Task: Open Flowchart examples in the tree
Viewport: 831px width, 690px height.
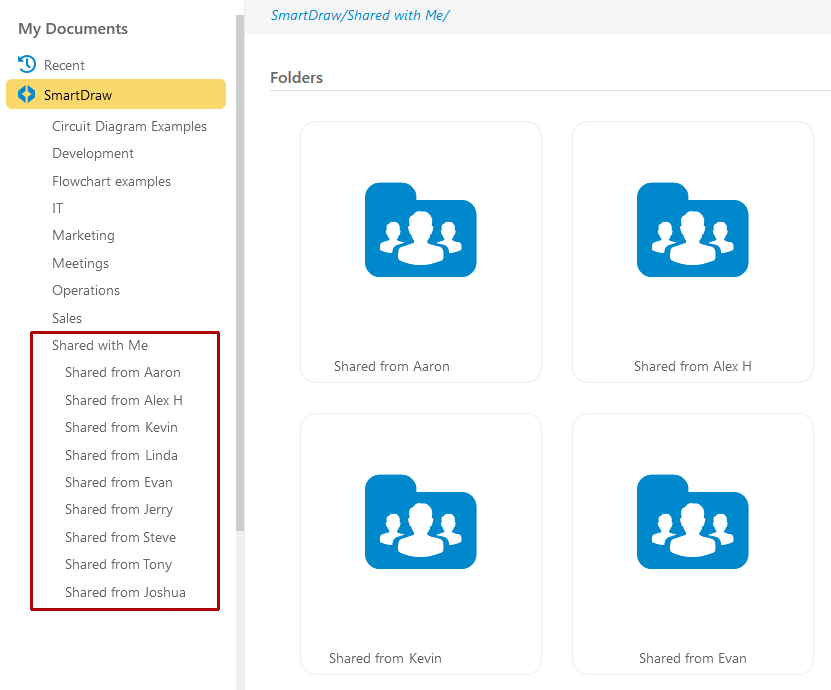Action: click(x=111, y=182)
